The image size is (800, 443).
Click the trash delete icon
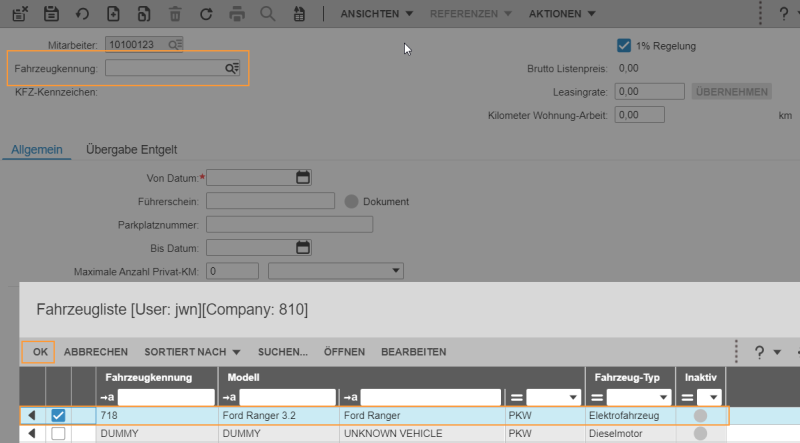[175, 14]
